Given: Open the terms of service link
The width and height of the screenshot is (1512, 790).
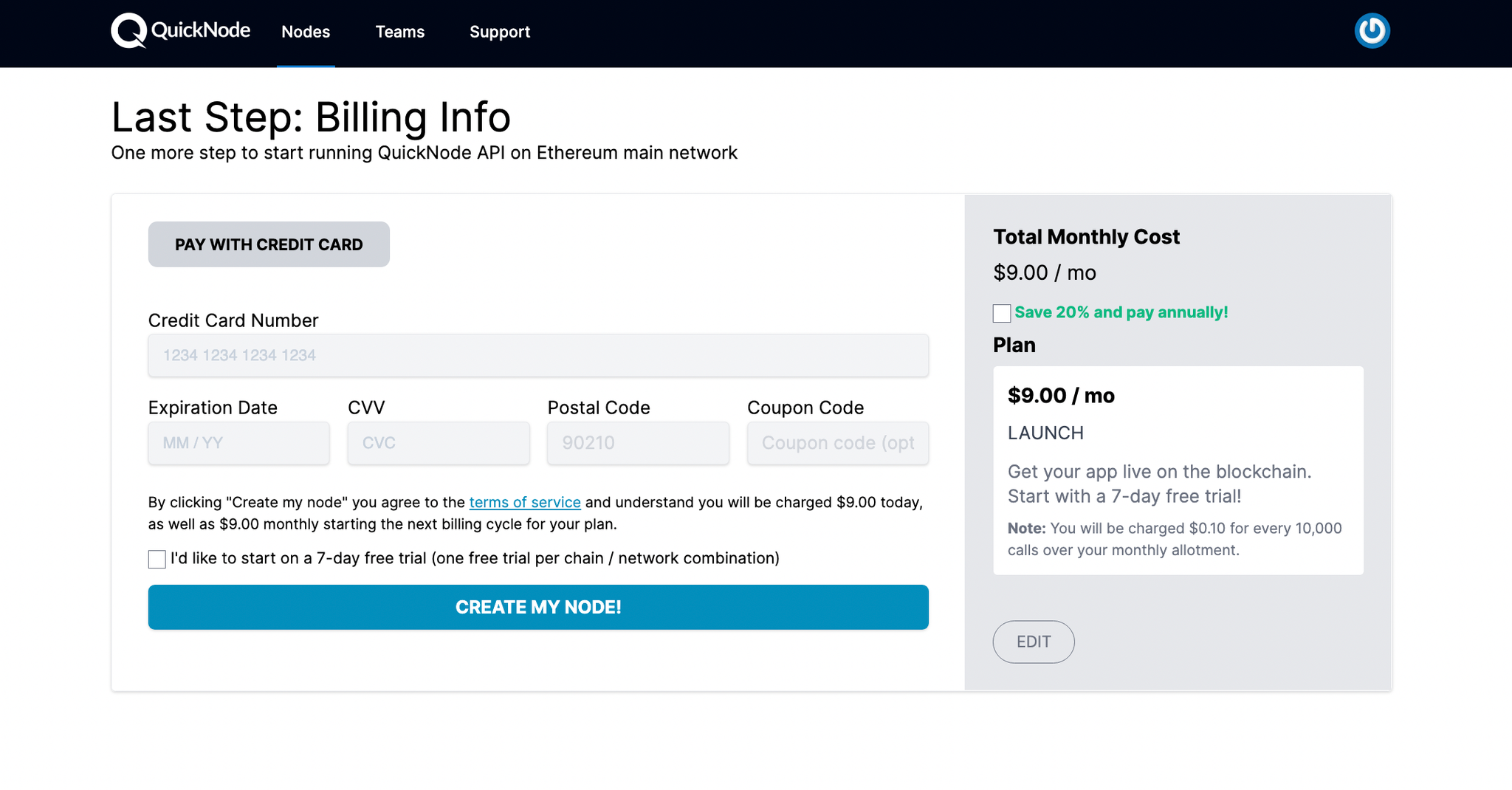Looking at the screenshot, I should (x=525, y=502).
